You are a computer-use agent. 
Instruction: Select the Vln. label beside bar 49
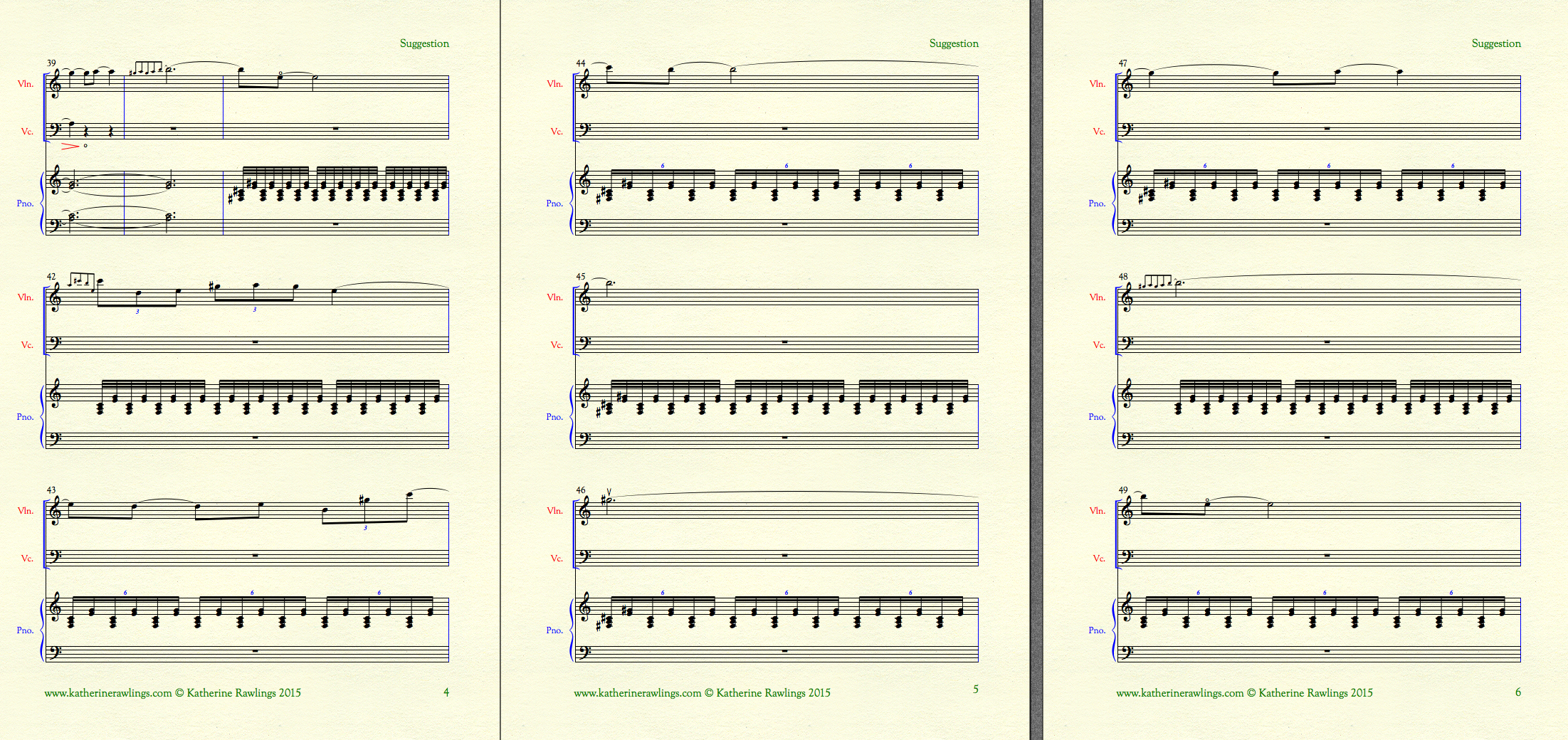point(1098,510)
